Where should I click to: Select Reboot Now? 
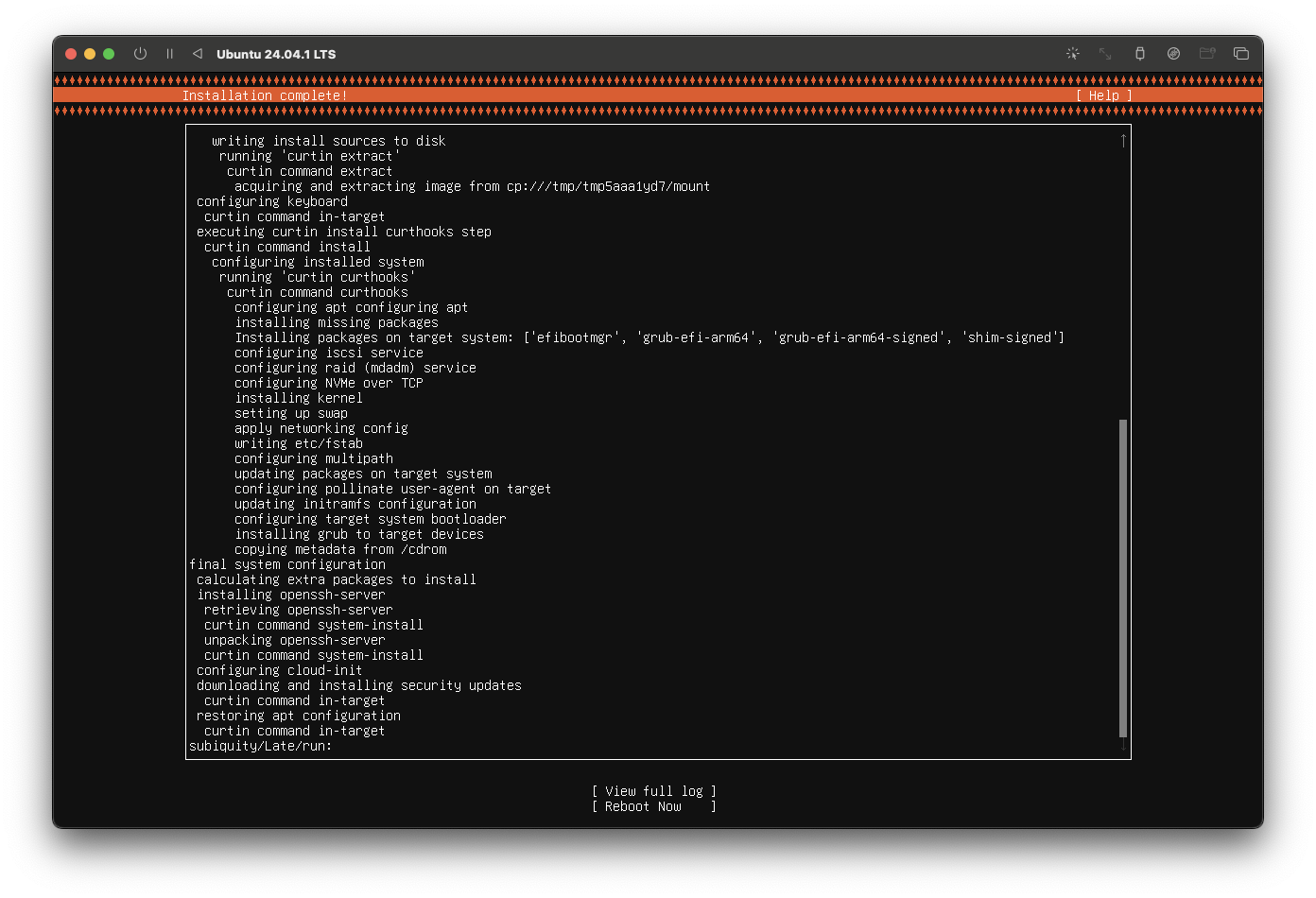click(x=654, y=806)
